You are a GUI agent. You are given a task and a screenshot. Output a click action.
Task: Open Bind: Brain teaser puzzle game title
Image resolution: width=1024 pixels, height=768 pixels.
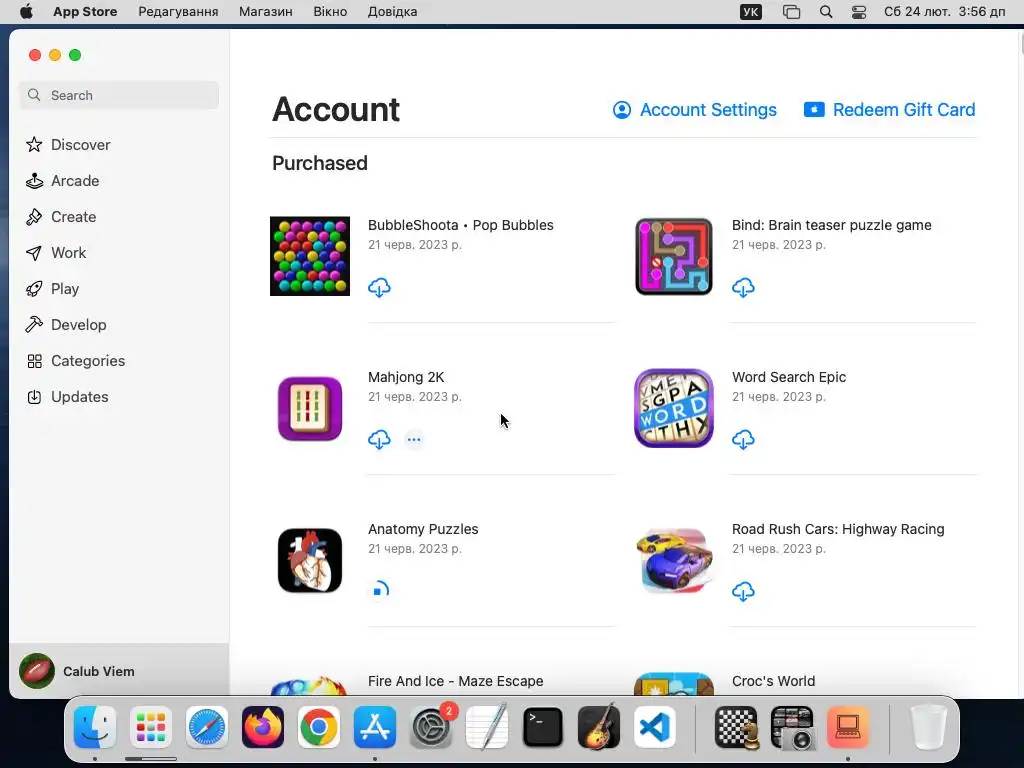831,225
